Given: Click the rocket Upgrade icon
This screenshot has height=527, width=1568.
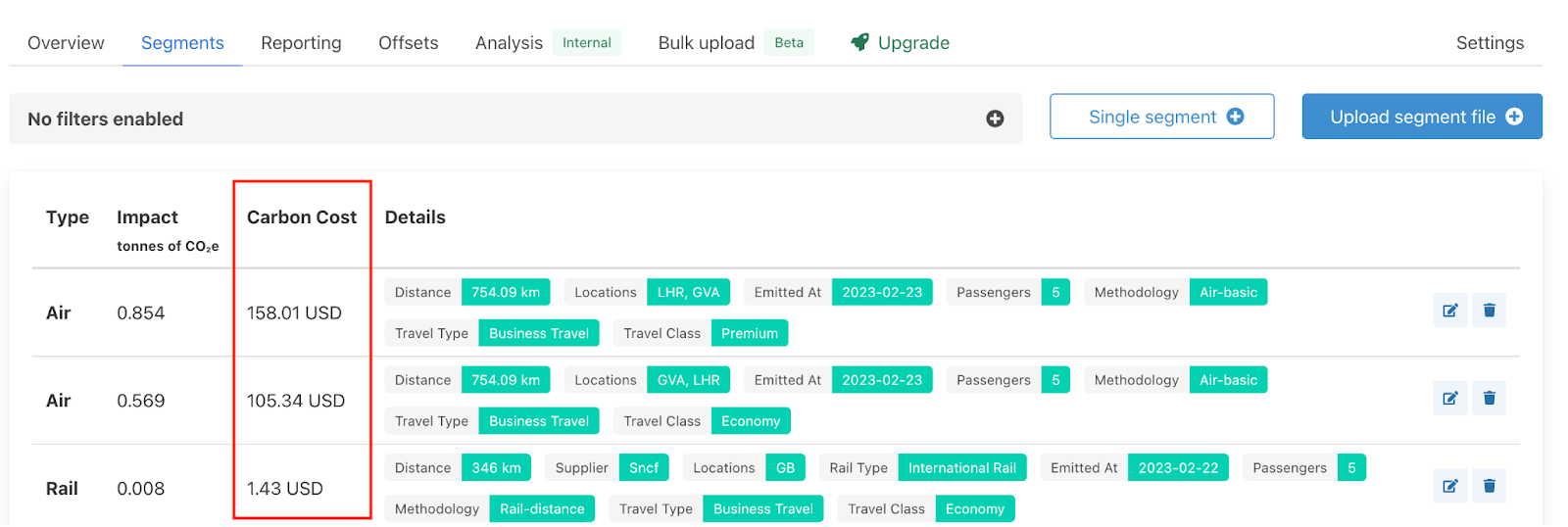Looking at the screenshot, I should pos(859,42).
